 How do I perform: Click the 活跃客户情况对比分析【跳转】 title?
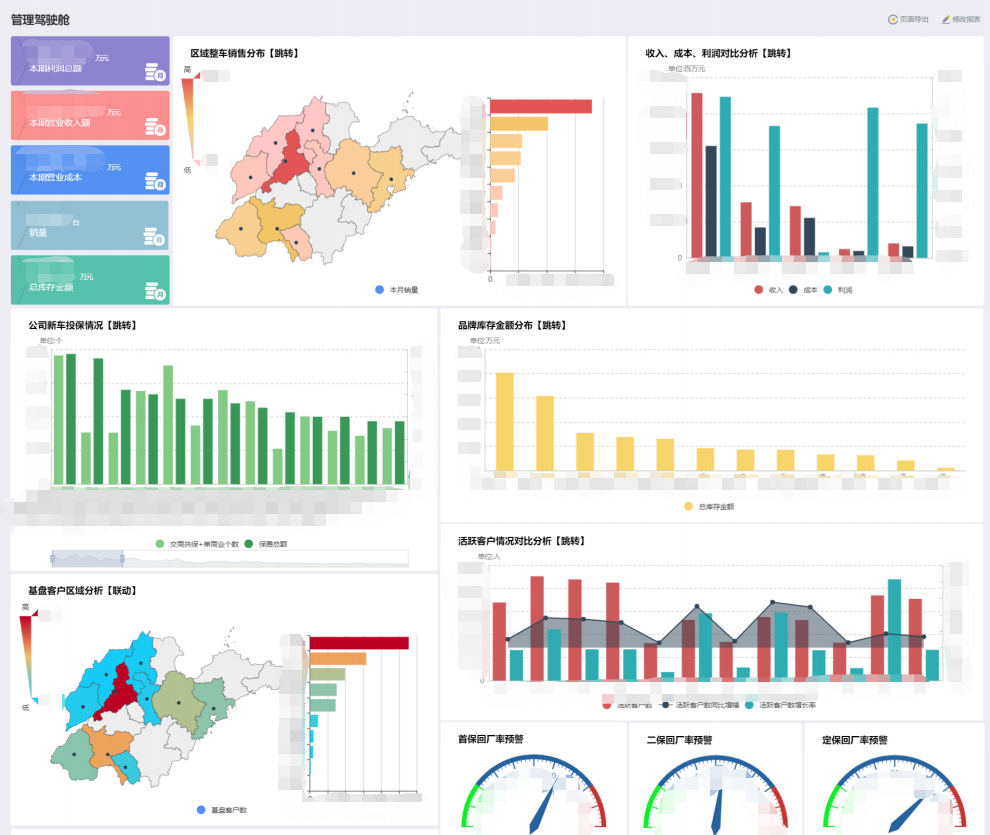(x=522, y=541)
